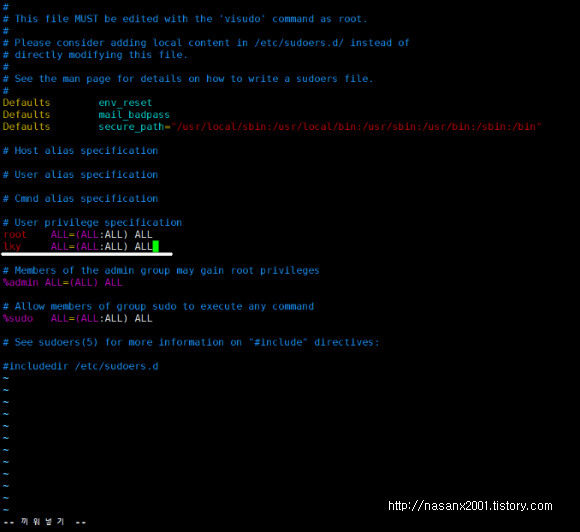Click the 'Allow members of group sudo' comment
The image size is (580, 532).
pyautogui.click(x=158, y=306)
